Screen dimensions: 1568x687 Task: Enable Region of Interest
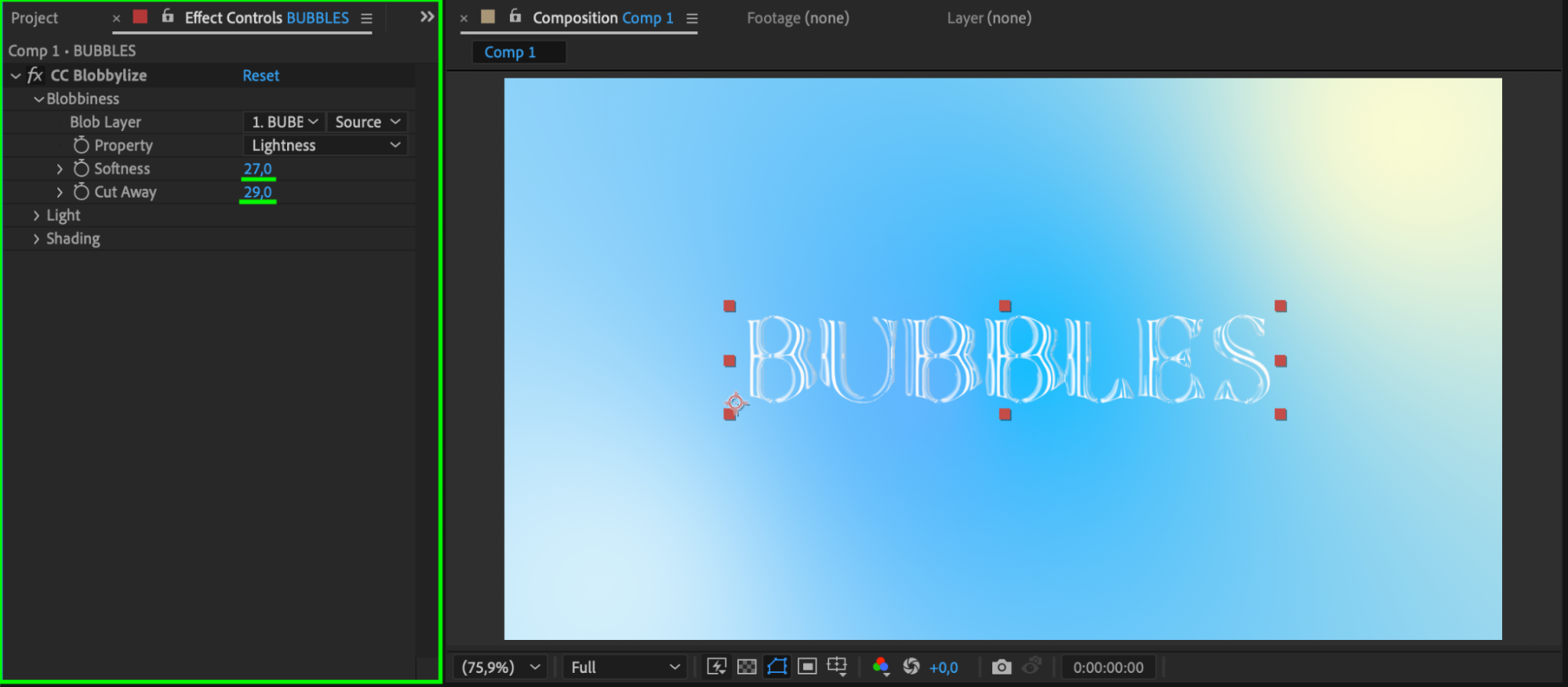(807, 667)
